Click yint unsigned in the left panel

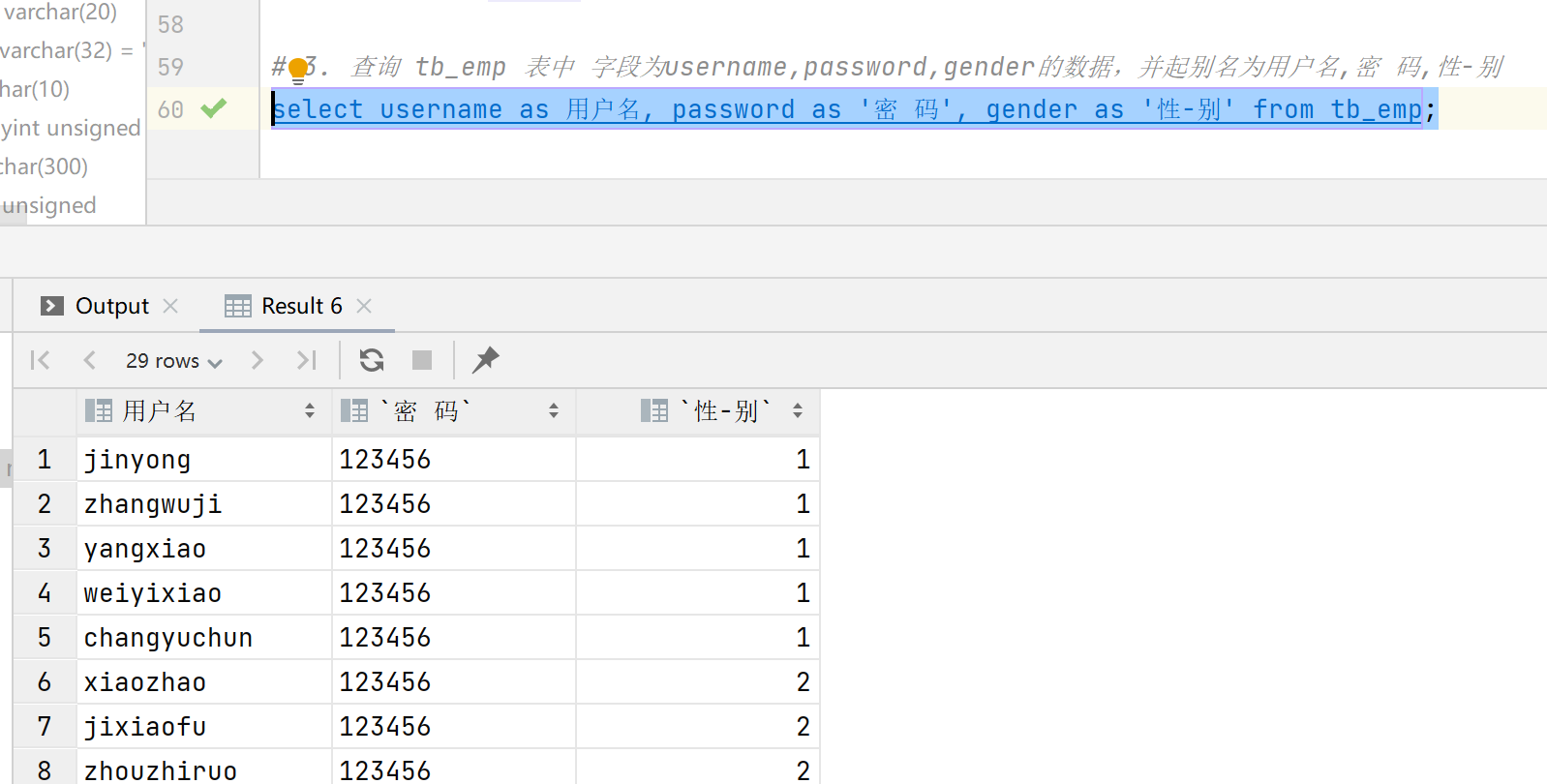point(71,129)
